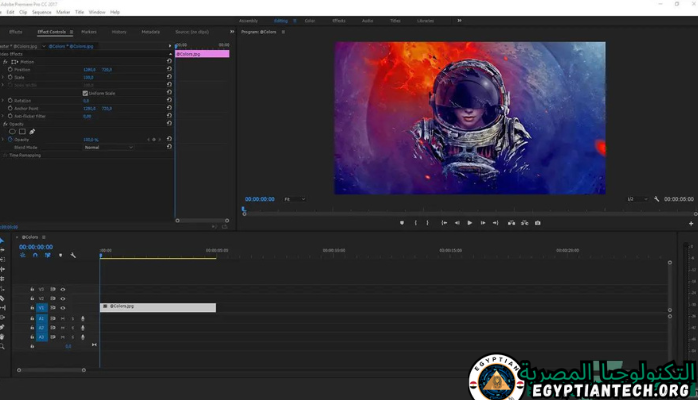
Task: Reset the Blend Mode parameter
Action: [169, 147]
